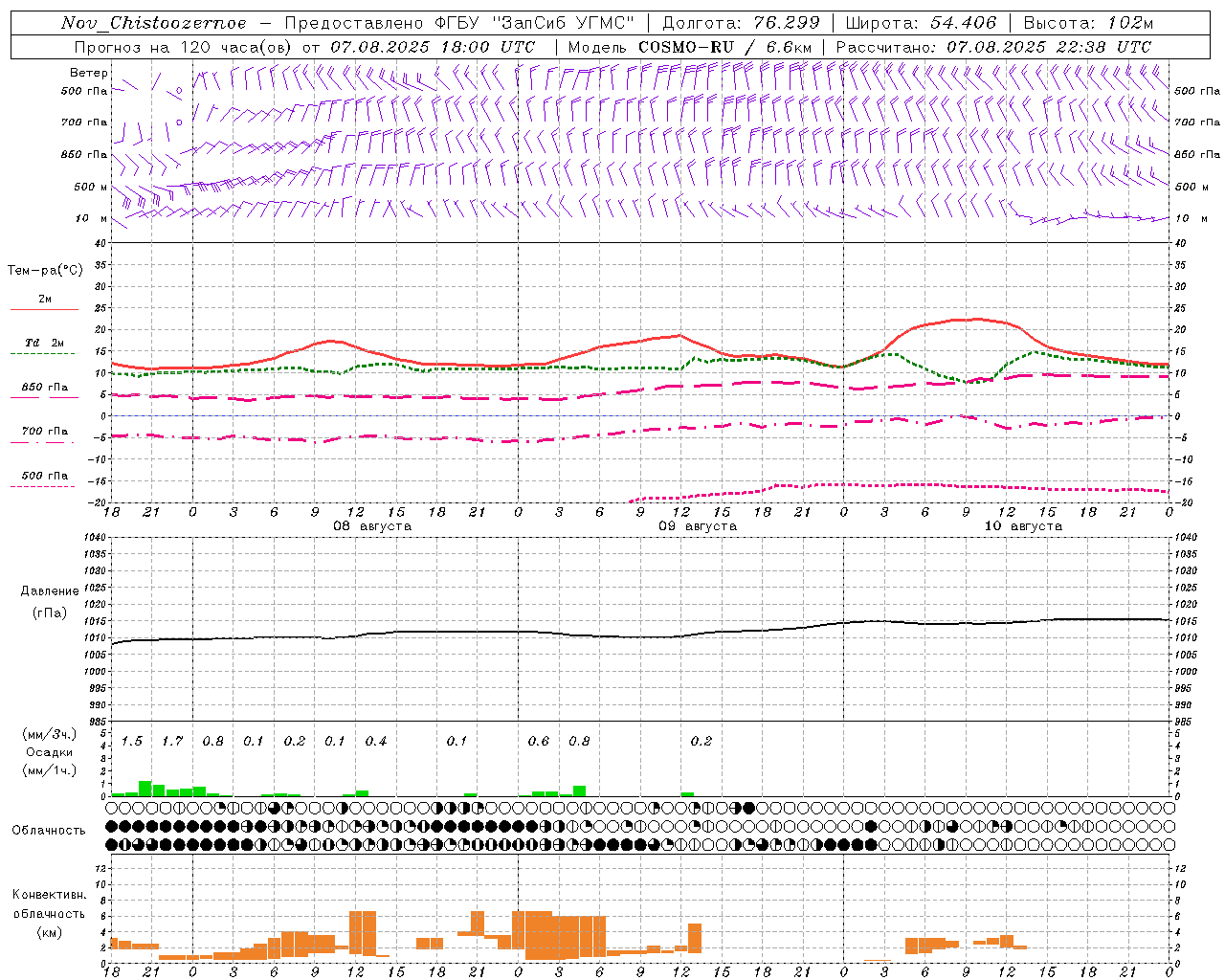Click the '(мм/1ч.)' precipitation unit label

click(49, 770)
